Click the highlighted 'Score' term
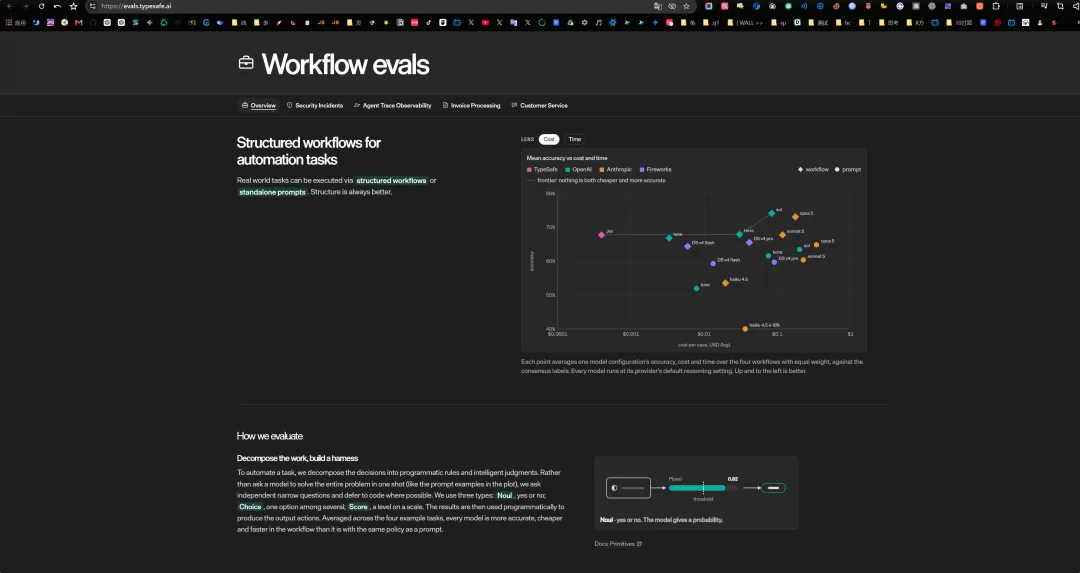This screenshot has height=573, width=1080. (358, 507)
